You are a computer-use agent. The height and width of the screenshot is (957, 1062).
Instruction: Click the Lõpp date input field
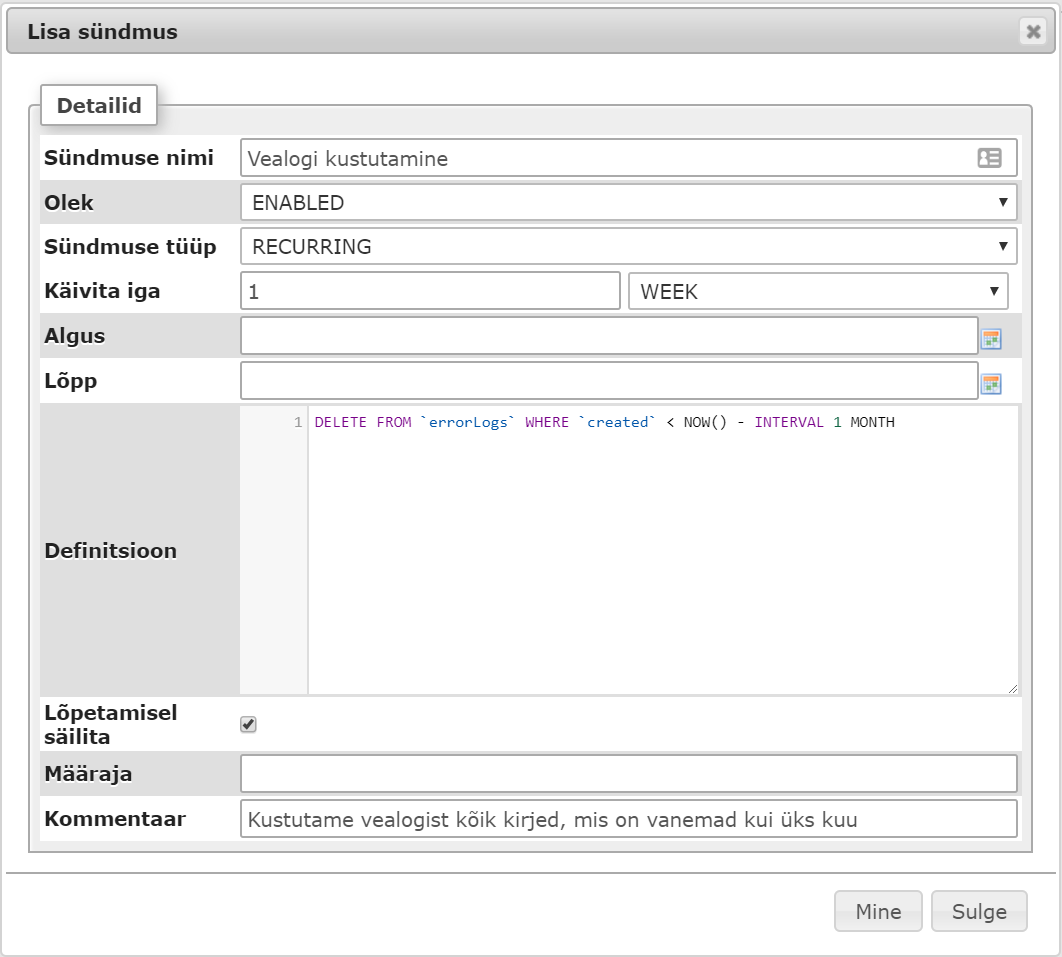(x=608, y=381)
